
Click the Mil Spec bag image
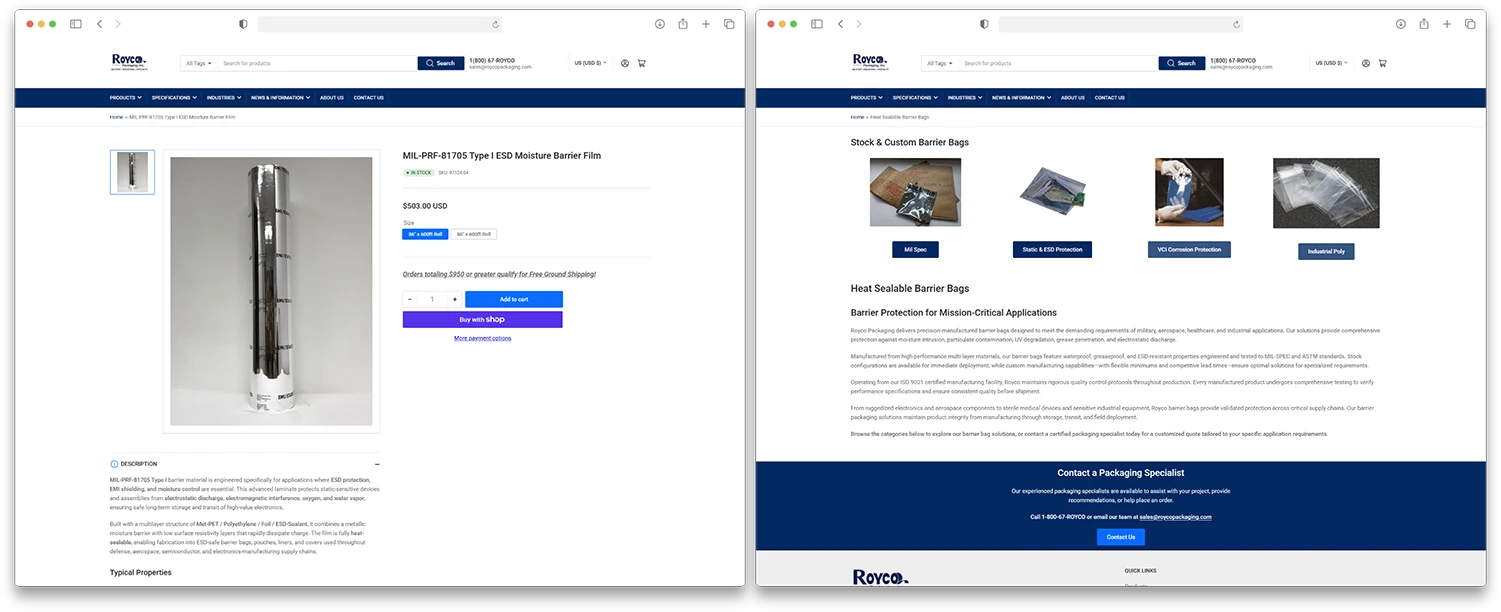point(915,192)
